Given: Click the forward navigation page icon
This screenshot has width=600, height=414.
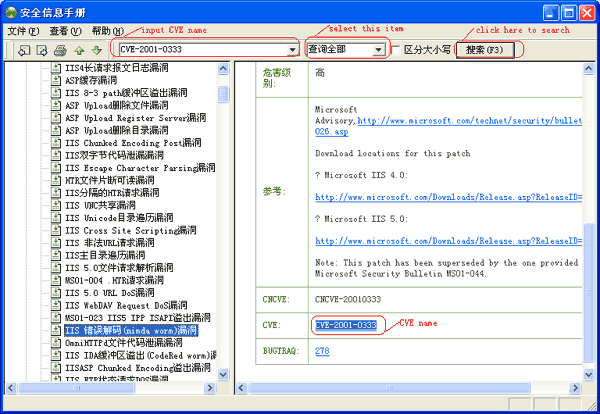Looking at the screenshot, I should coord(42,50).
